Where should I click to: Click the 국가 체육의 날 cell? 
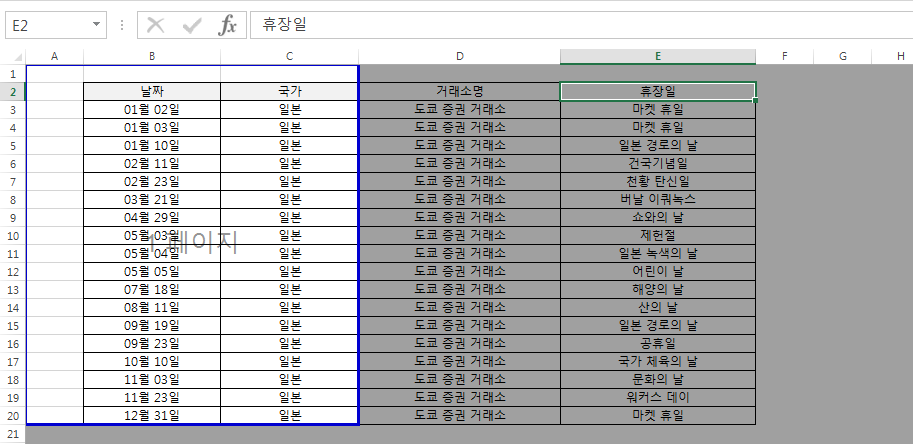pyautogui.click(x=658, y=361)
